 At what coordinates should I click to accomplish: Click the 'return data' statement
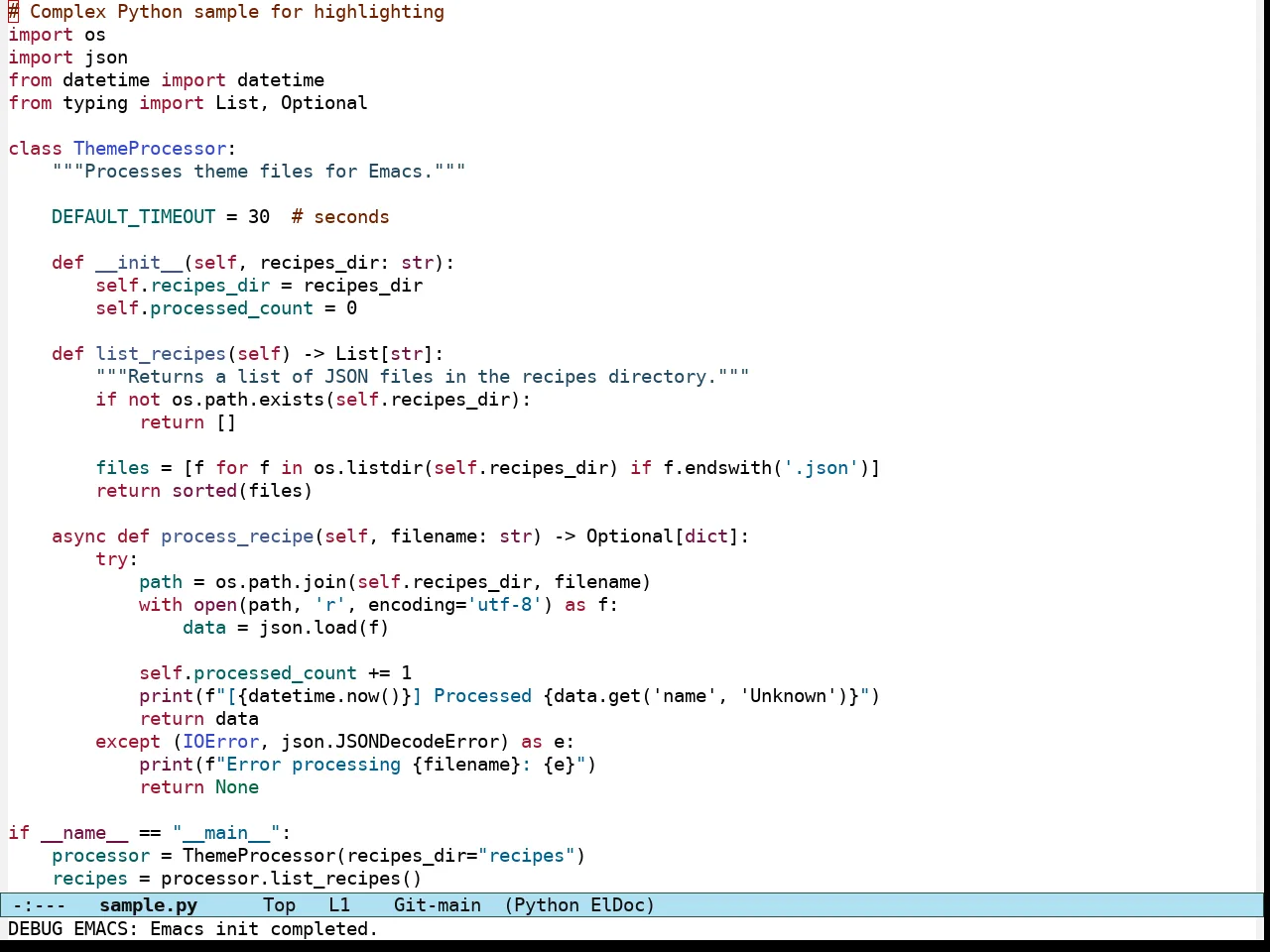[198, 719]
